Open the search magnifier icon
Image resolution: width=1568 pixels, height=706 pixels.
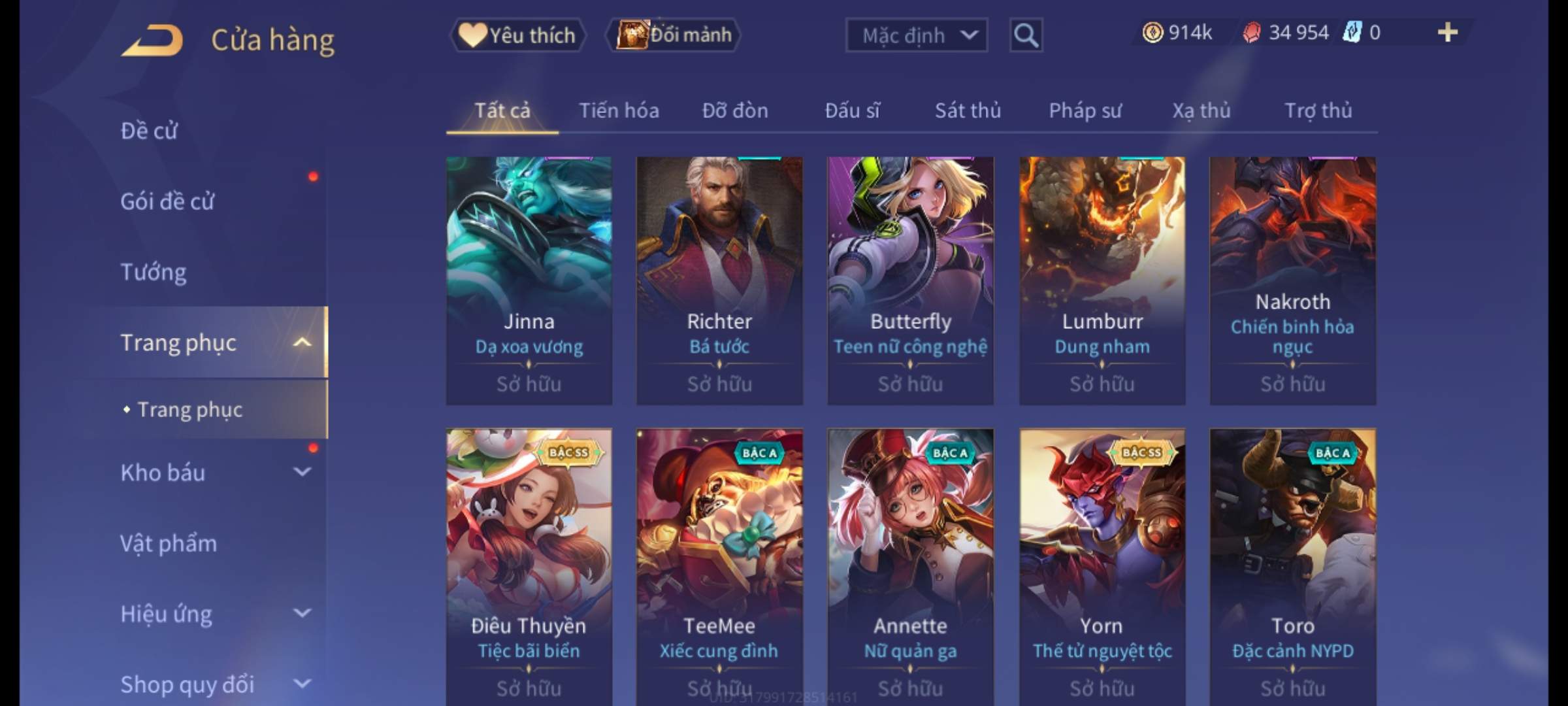tap(1026, 35)
